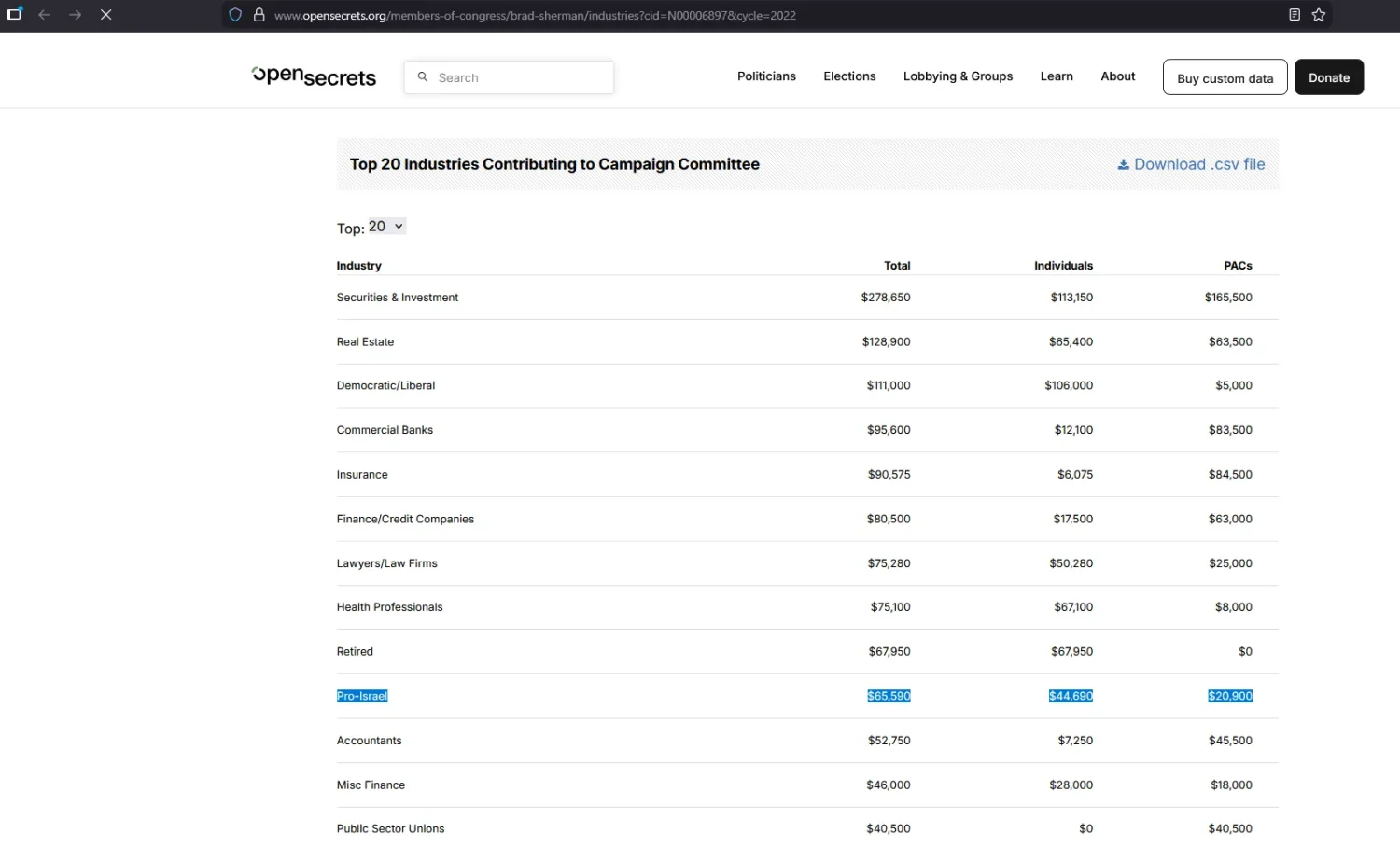This screenshot has width=1400, height=847.
Task: Click the tracking protection shield icon
Action: [235, 15]
